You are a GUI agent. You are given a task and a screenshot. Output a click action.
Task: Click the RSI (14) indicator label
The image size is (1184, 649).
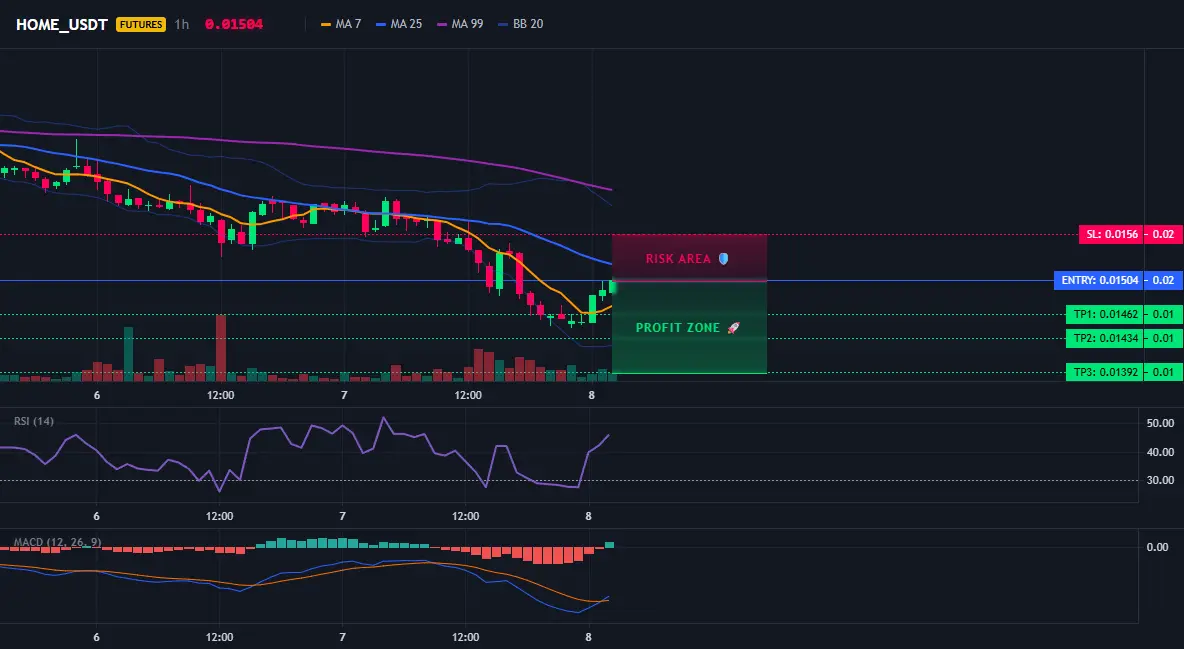pos(34,421)
